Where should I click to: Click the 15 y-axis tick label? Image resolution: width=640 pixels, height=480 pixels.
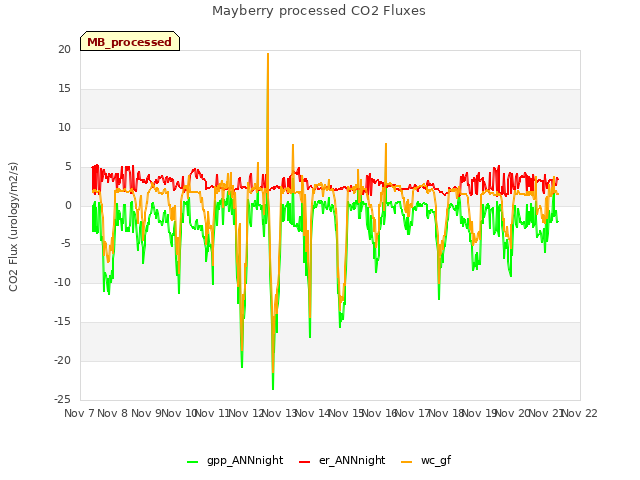(x=64, y=89)
